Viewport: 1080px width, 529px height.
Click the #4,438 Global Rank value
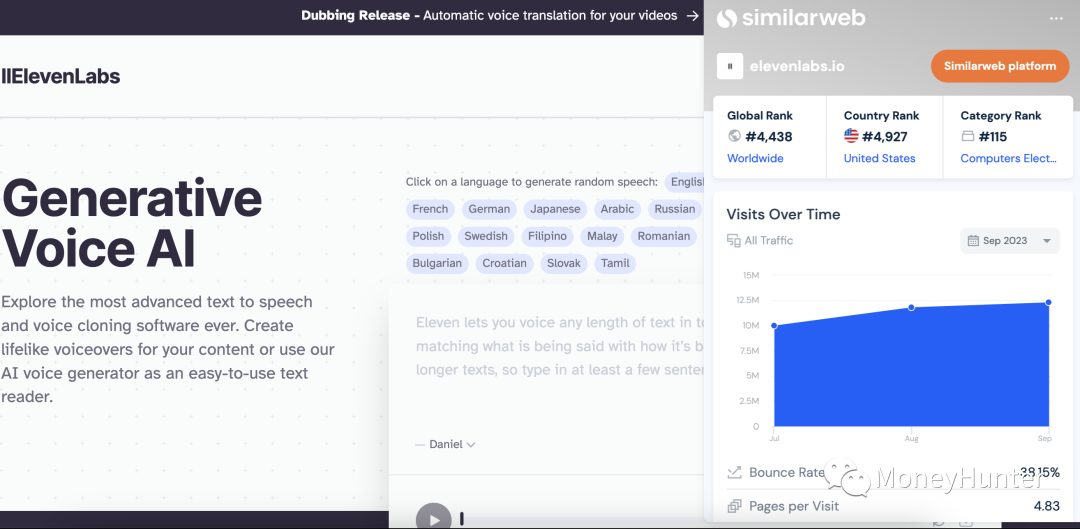coord(769,136)
